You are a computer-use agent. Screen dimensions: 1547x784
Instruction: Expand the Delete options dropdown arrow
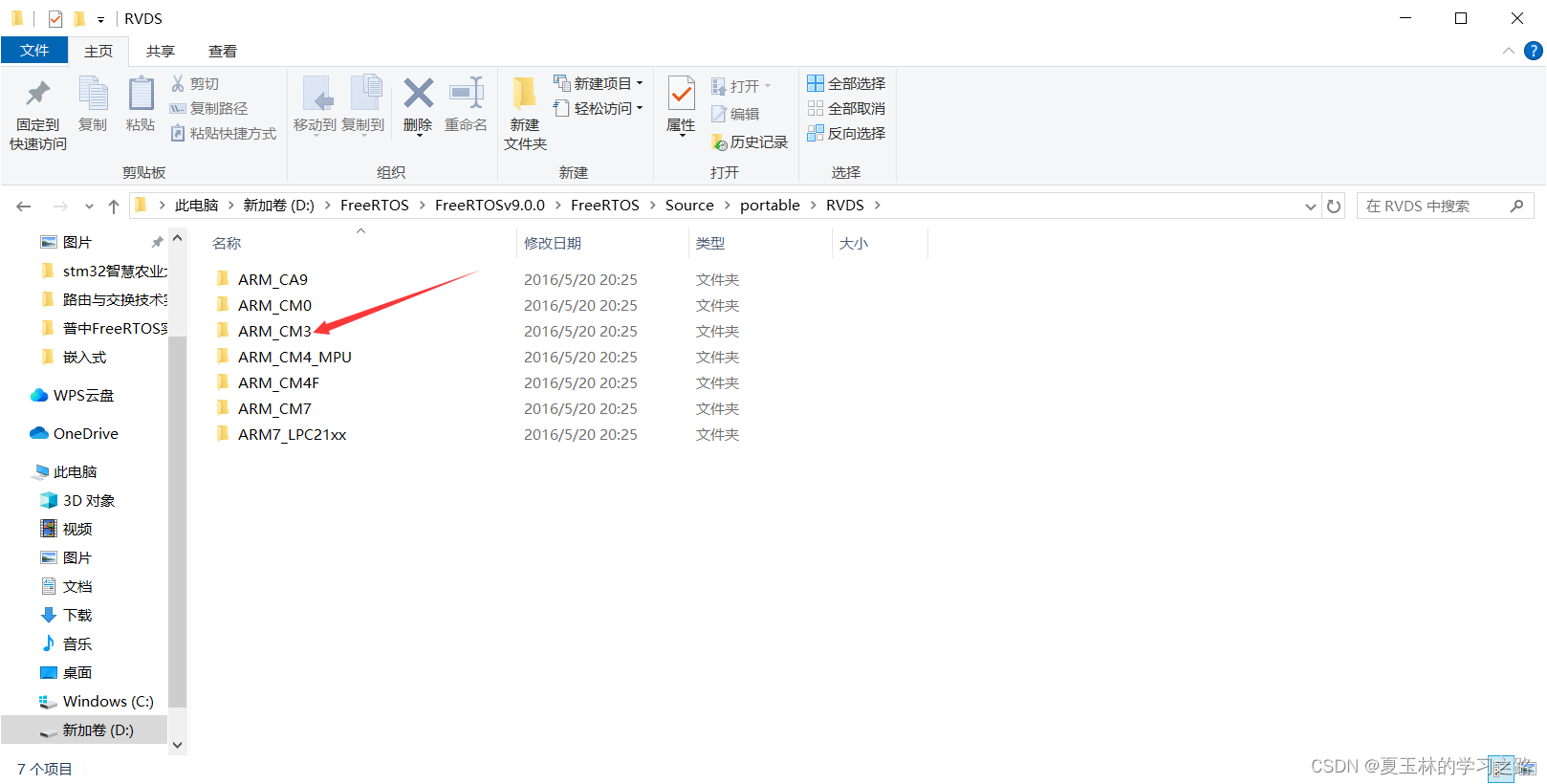pyautogui.click(x=419, y=136)
